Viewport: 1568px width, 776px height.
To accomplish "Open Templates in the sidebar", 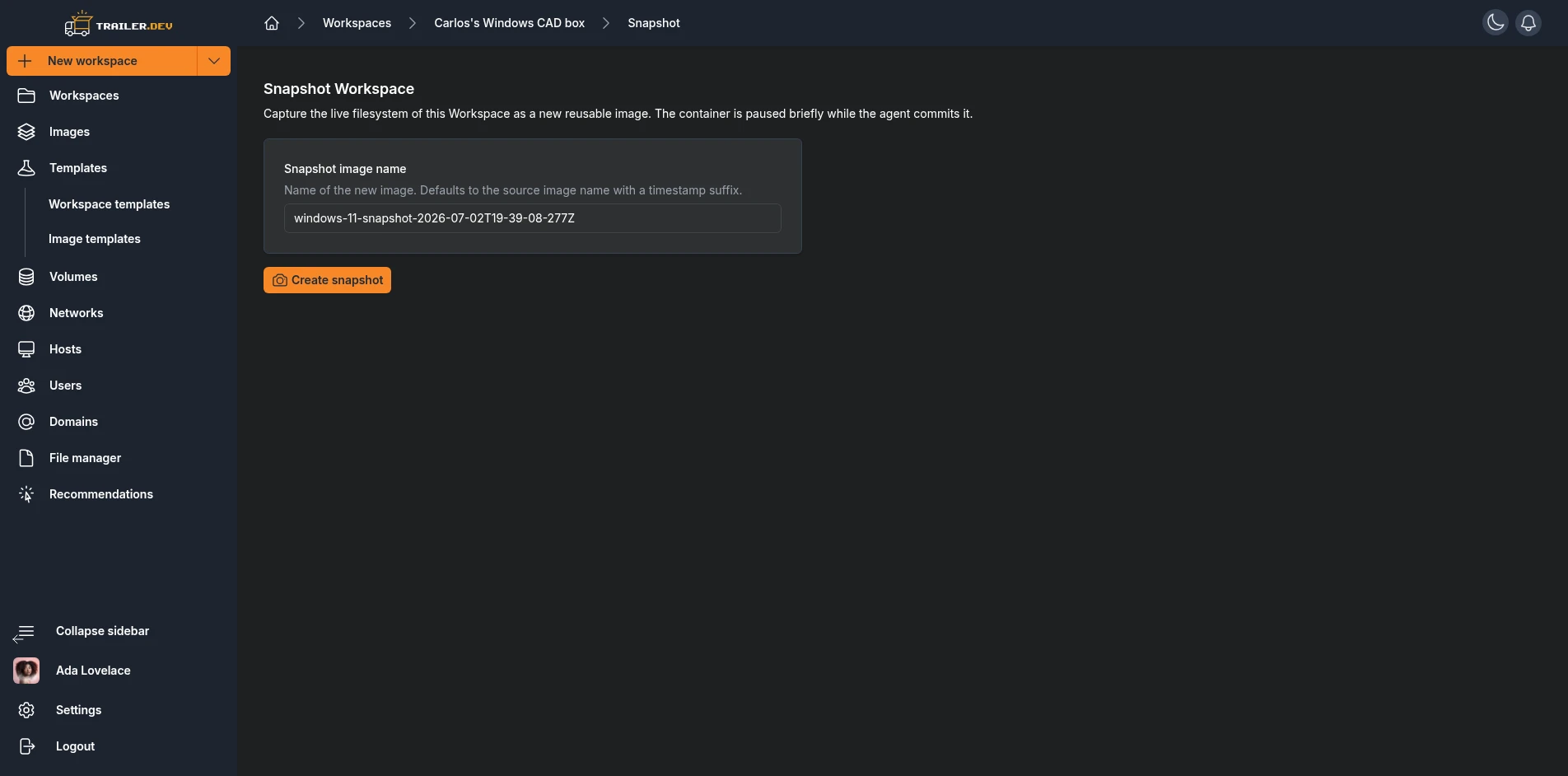I will pyautogui.click(x=78, y=168).
